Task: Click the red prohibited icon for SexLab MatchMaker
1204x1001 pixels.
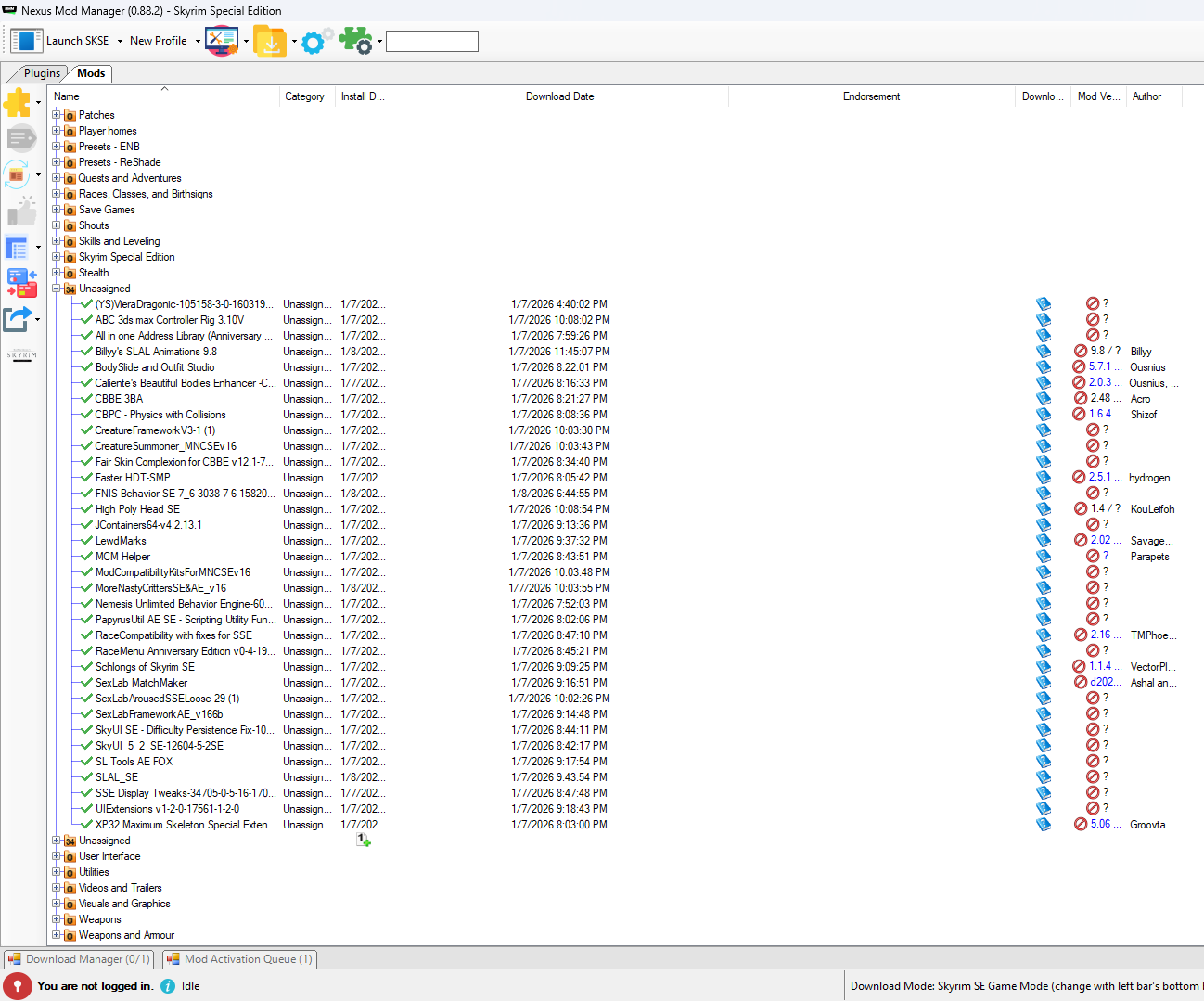Action: 1081,683
